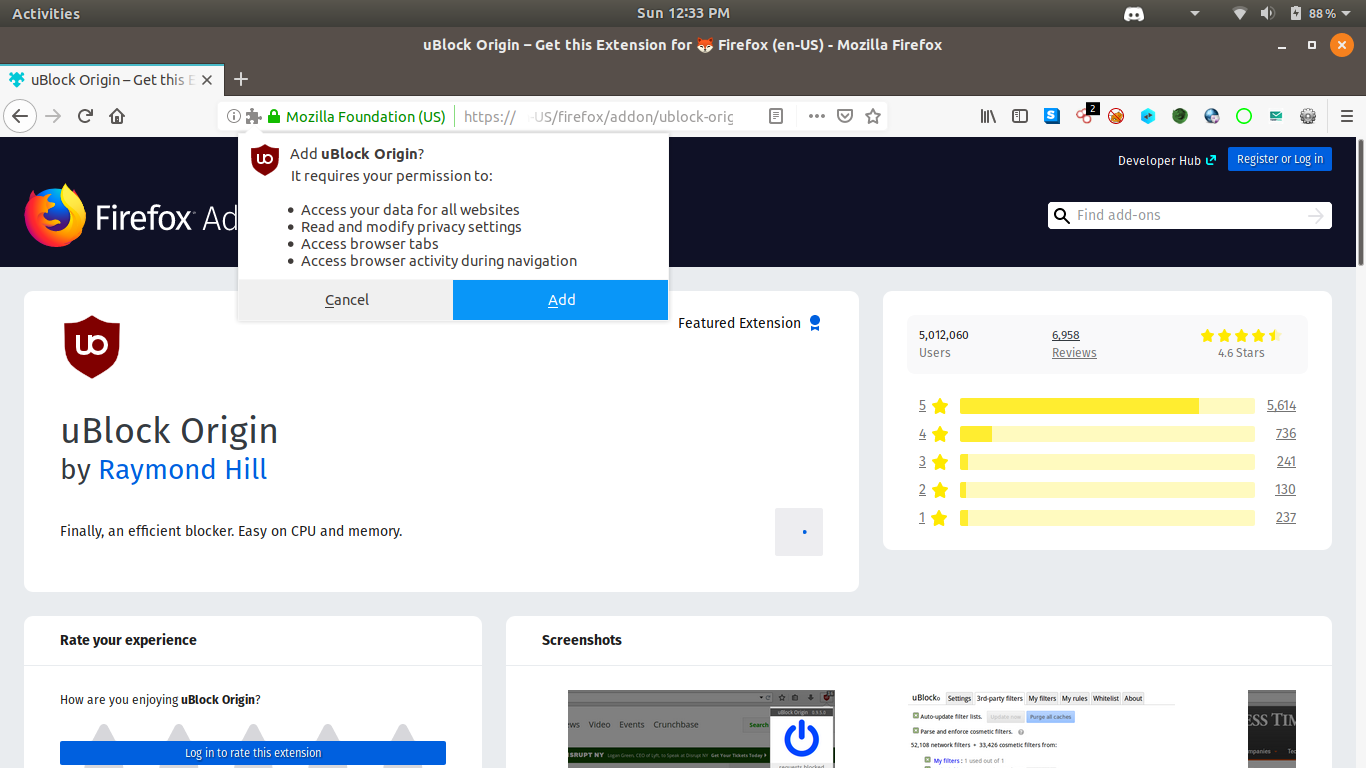Image resolution: width=1366 pixels, height=768 pixels.
Task: Go back with the back arrow
Action: pos(20,116)
